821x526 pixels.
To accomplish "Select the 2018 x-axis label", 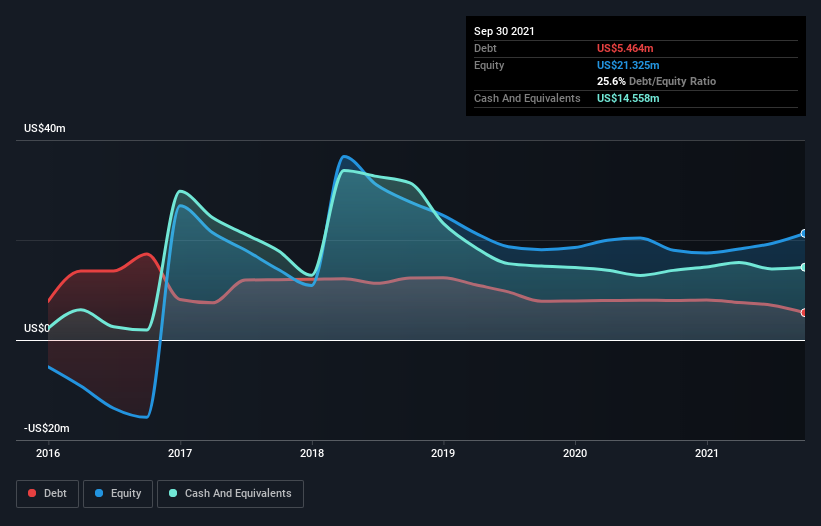I will point(312,453).
